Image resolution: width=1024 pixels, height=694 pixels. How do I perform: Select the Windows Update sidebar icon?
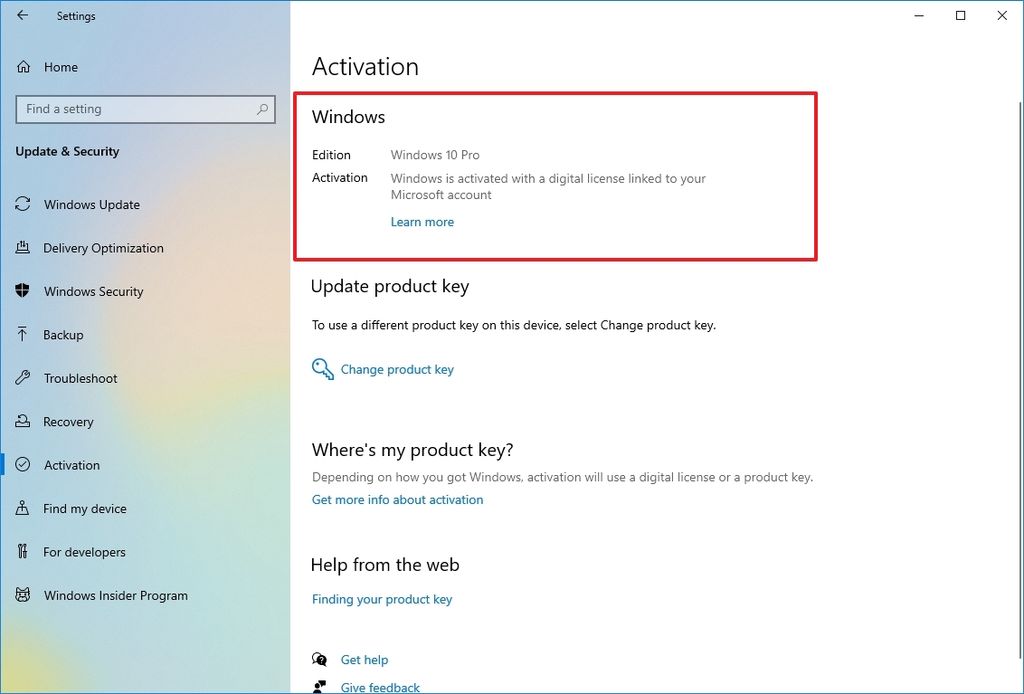[23, 204]
